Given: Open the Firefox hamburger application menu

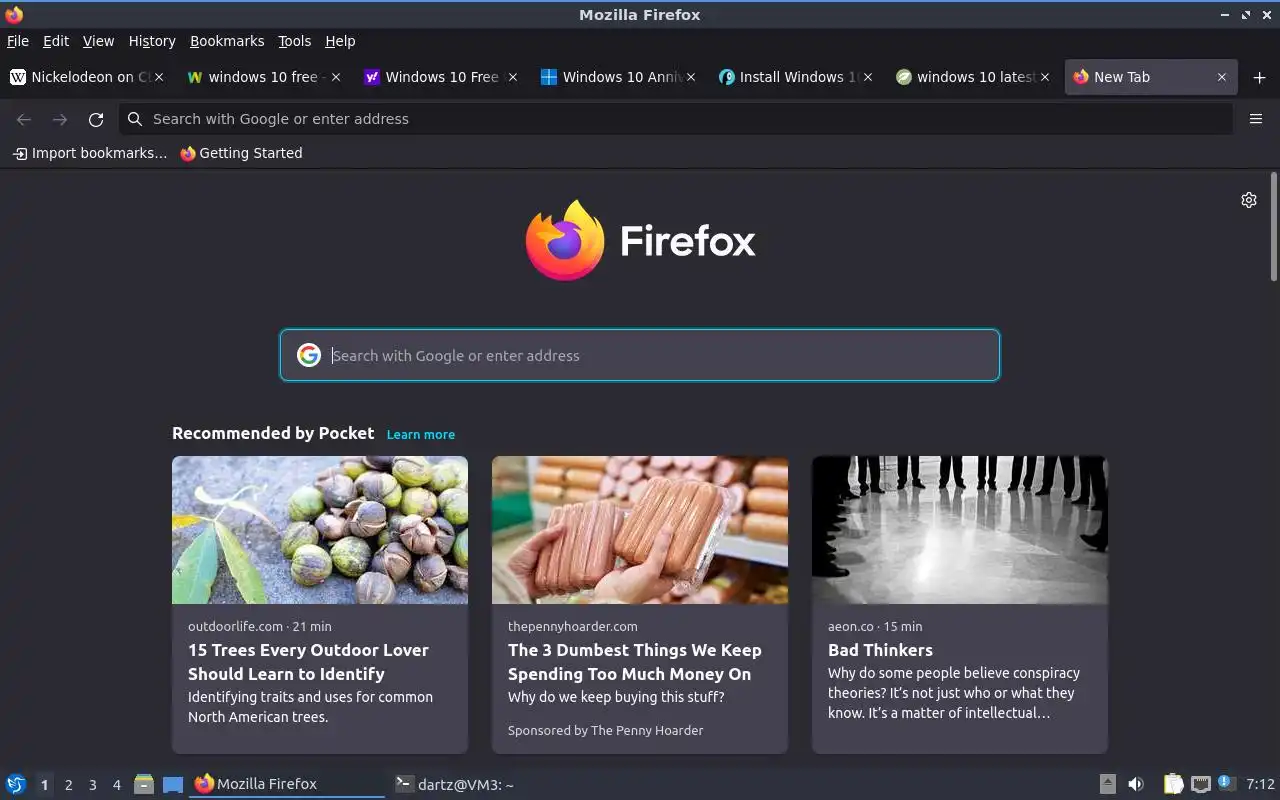Looking at the screenshot, I should [1256, 119].
